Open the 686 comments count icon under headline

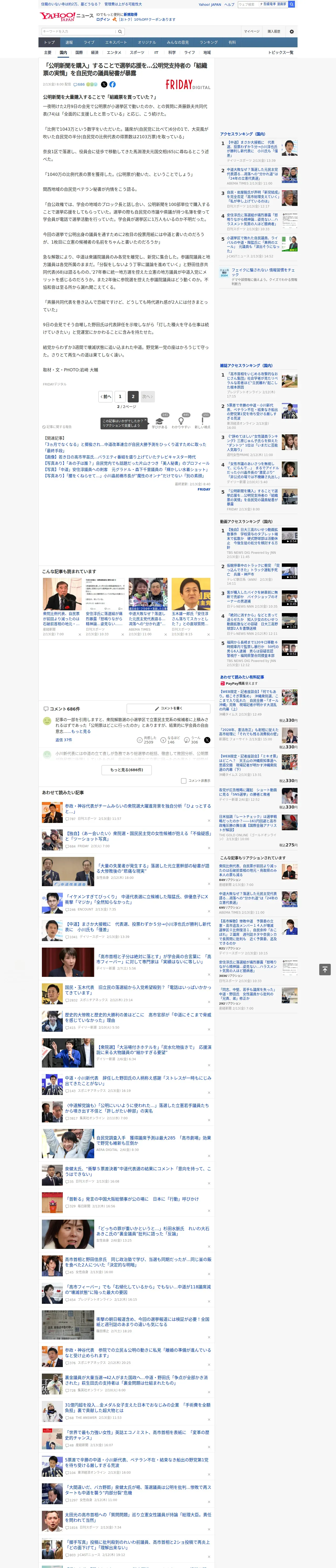[79, 85]
